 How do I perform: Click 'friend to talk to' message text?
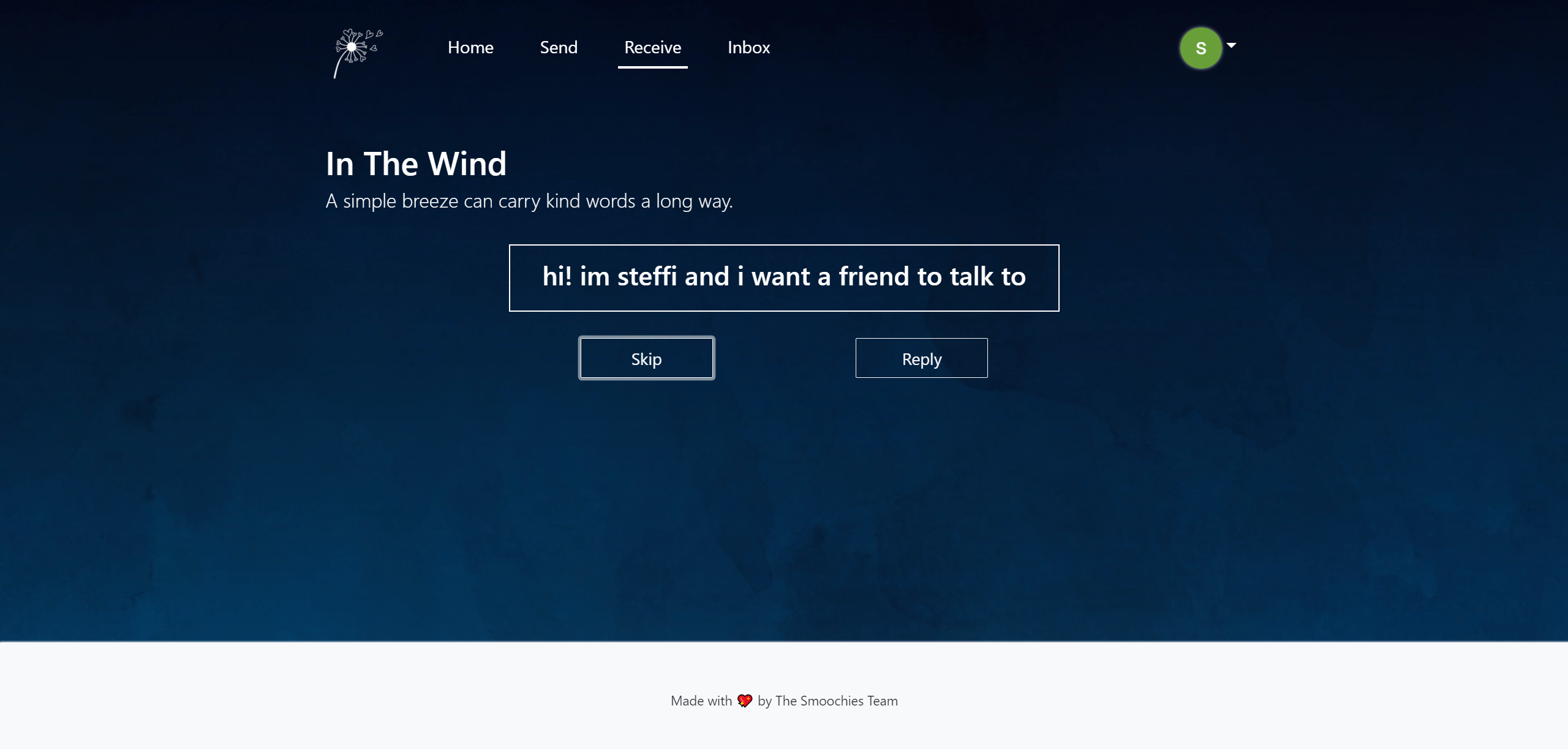point(932,277)
